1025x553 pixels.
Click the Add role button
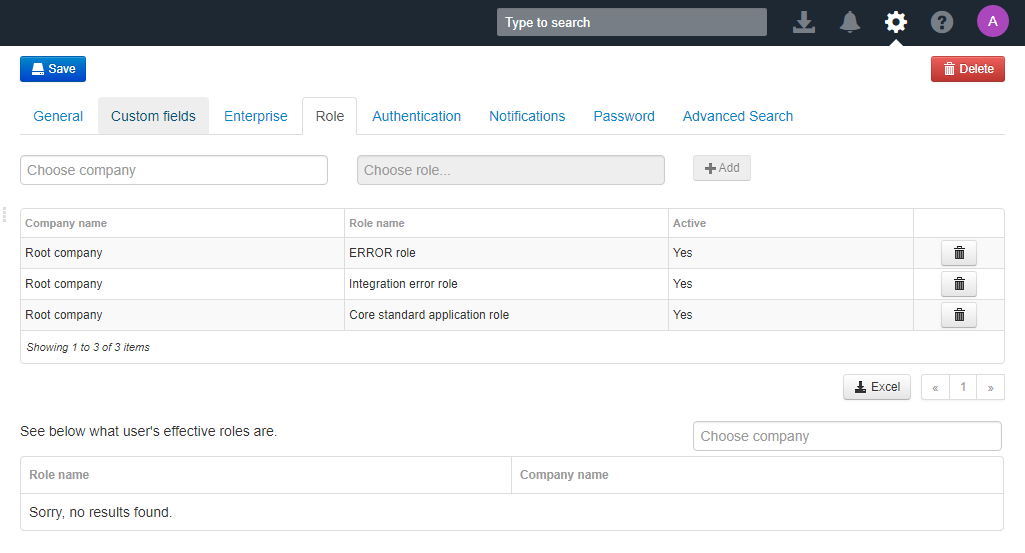click(x=722, y=168)
